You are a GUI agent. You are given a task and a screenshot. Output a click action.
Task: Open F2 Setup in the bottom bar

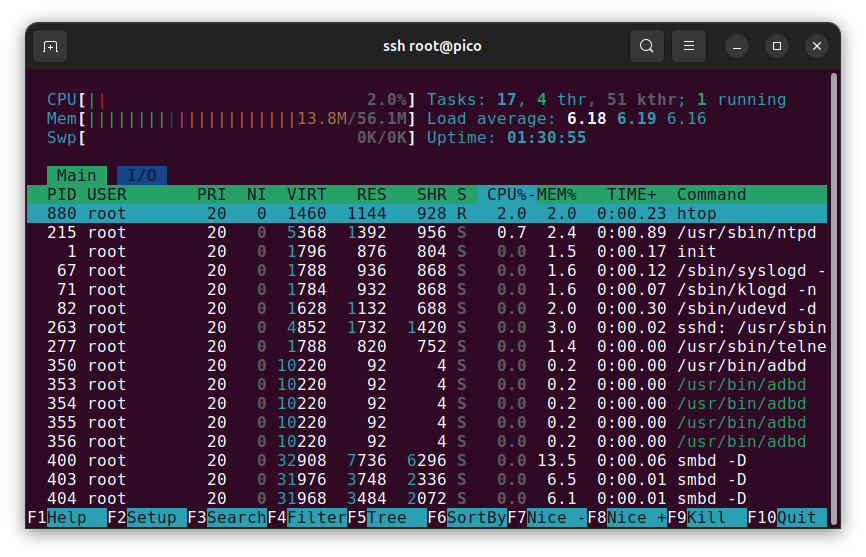147,518
